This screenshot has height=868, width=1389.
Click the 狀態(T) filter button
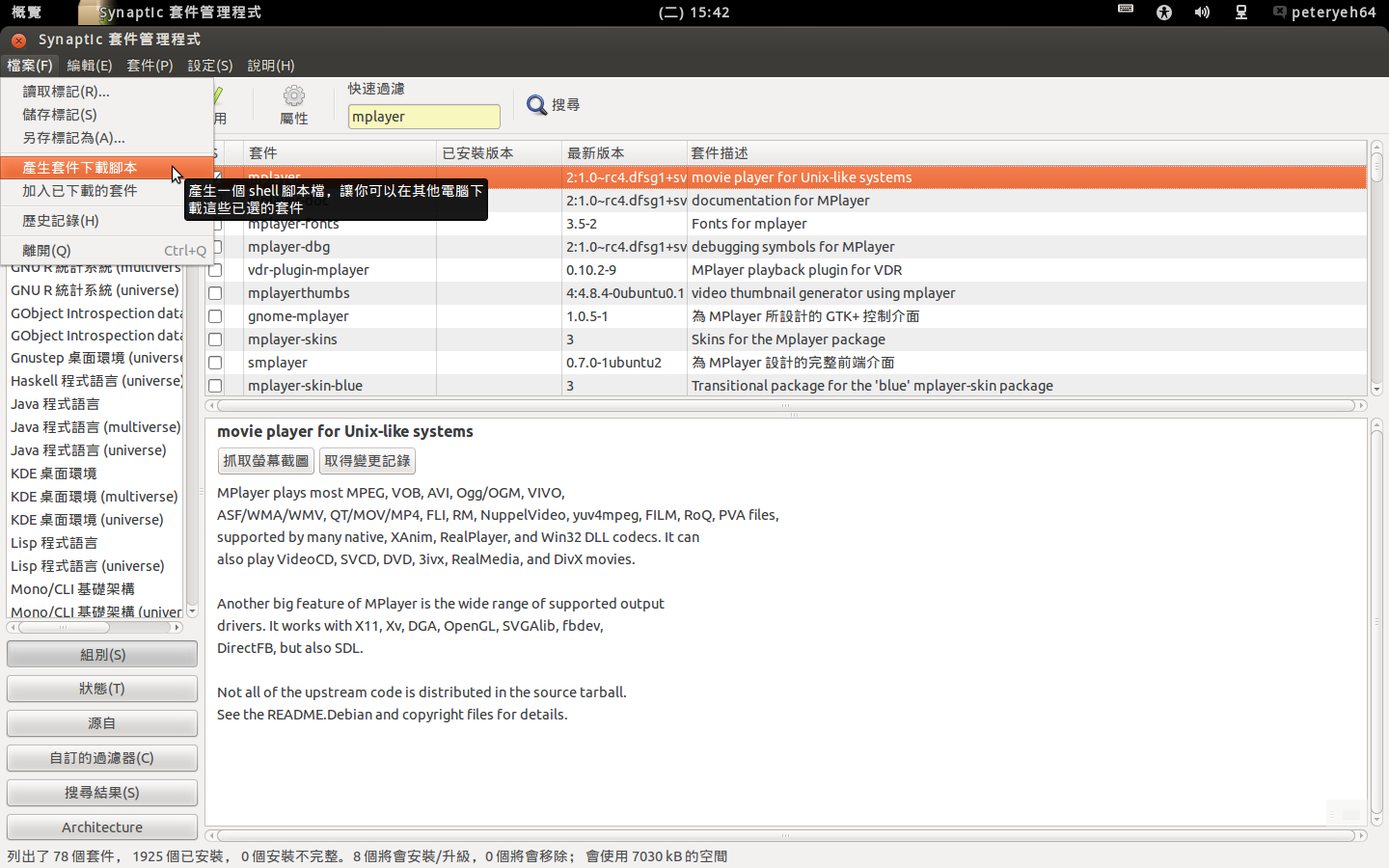(102, 689)
